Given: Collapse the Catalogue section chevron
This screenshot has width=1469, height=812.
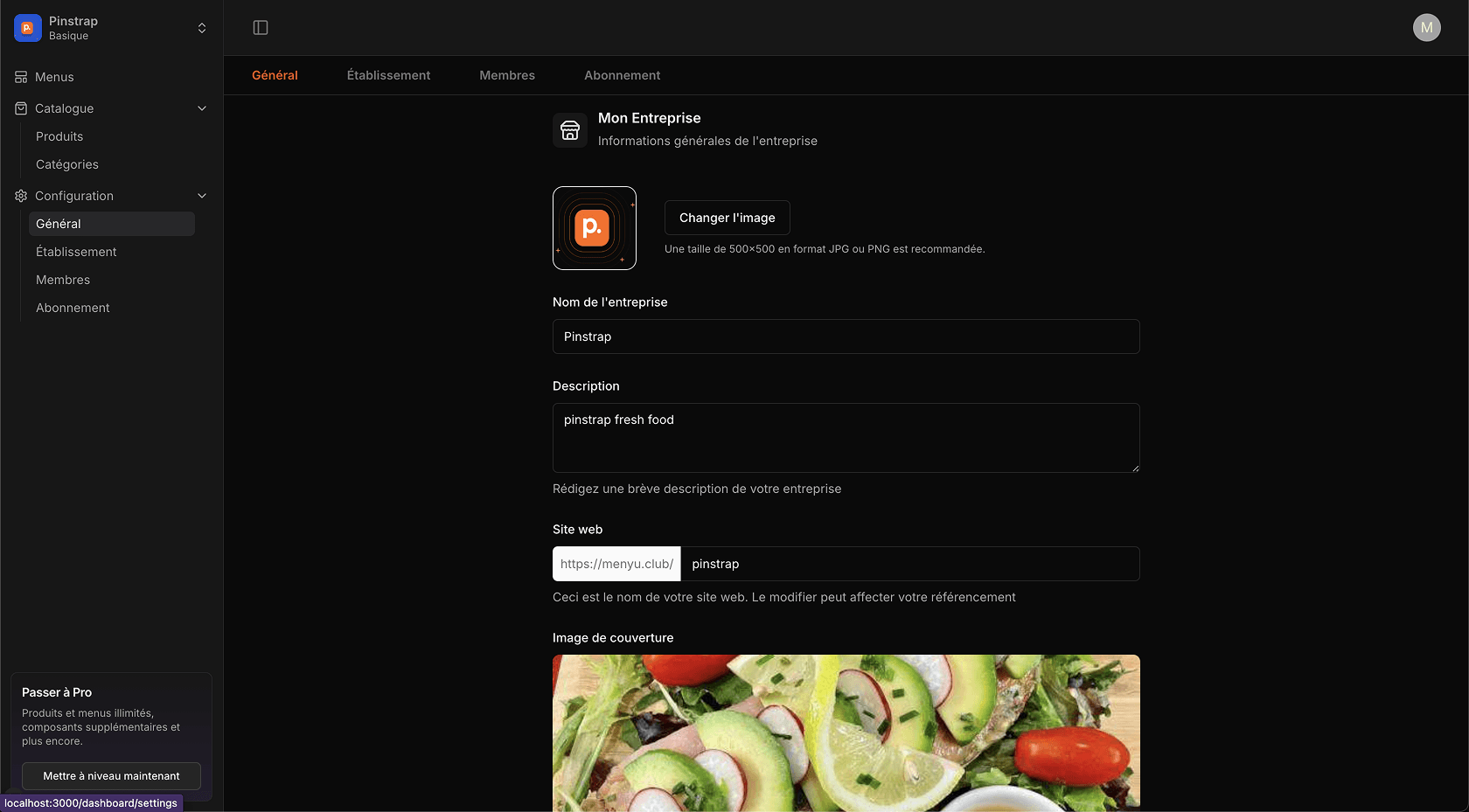Looking at the screenshot, I should tap(202, 108).
